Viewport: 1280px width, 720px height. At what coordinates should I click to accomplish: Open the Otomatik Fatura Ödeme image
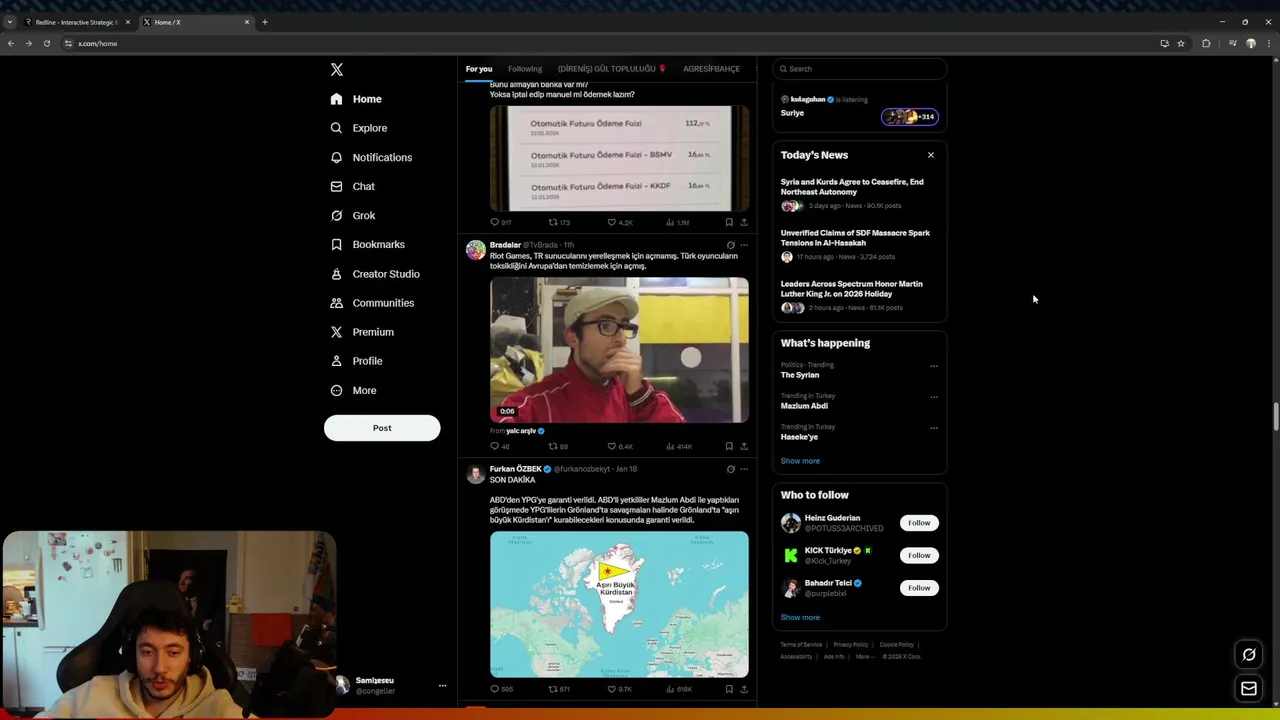[619, 158]
